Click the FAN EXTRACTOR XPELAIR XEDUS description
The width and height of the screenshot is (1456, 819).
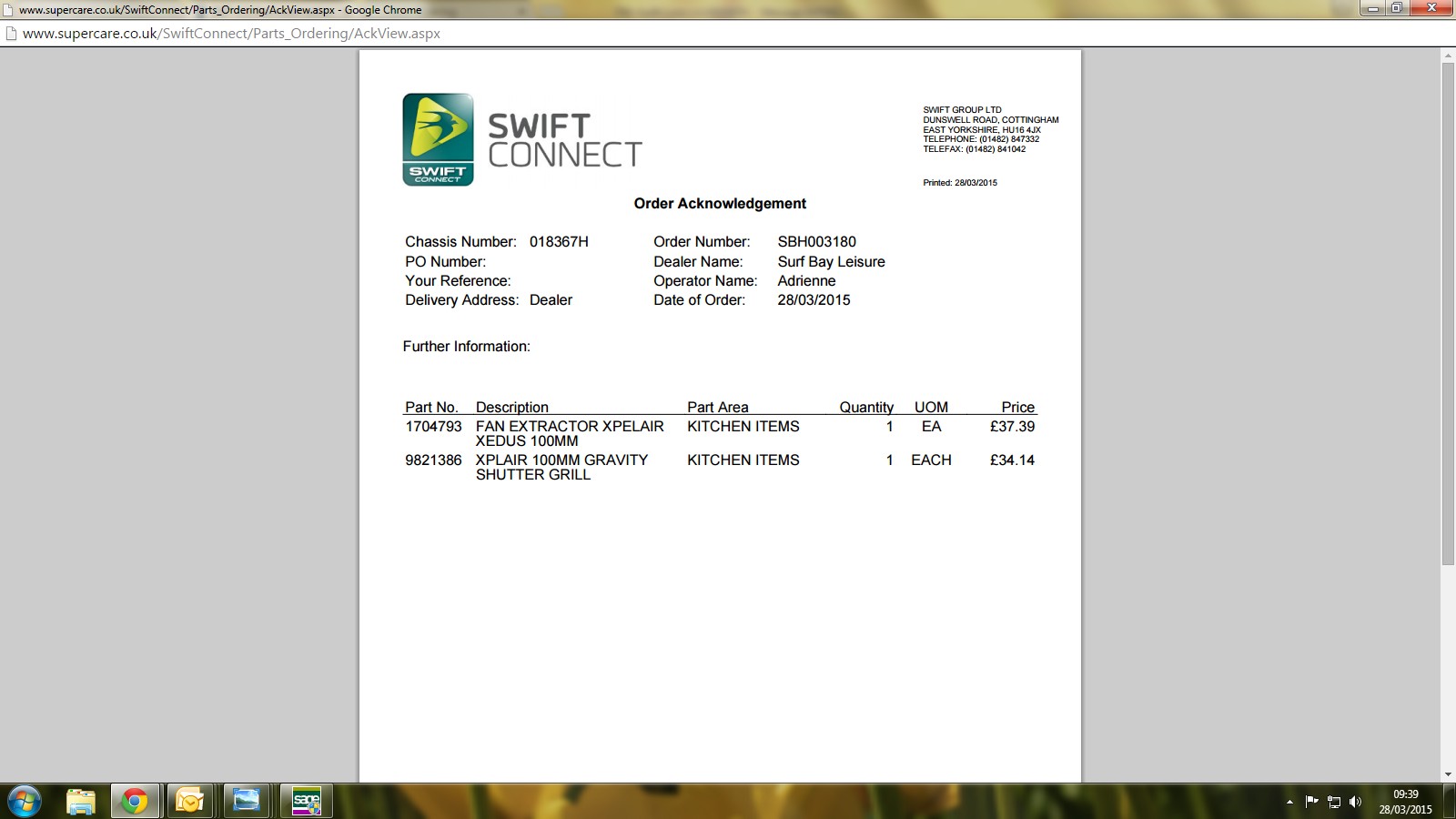click(570, 434)
